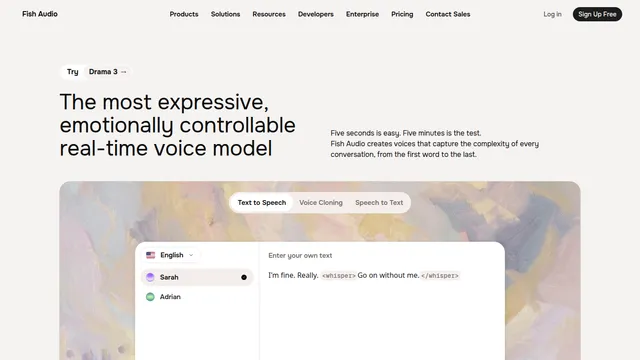Screen dimensions: 640x360
Task: Click the arrow next to Drama 3
Action: click(124, 72)
